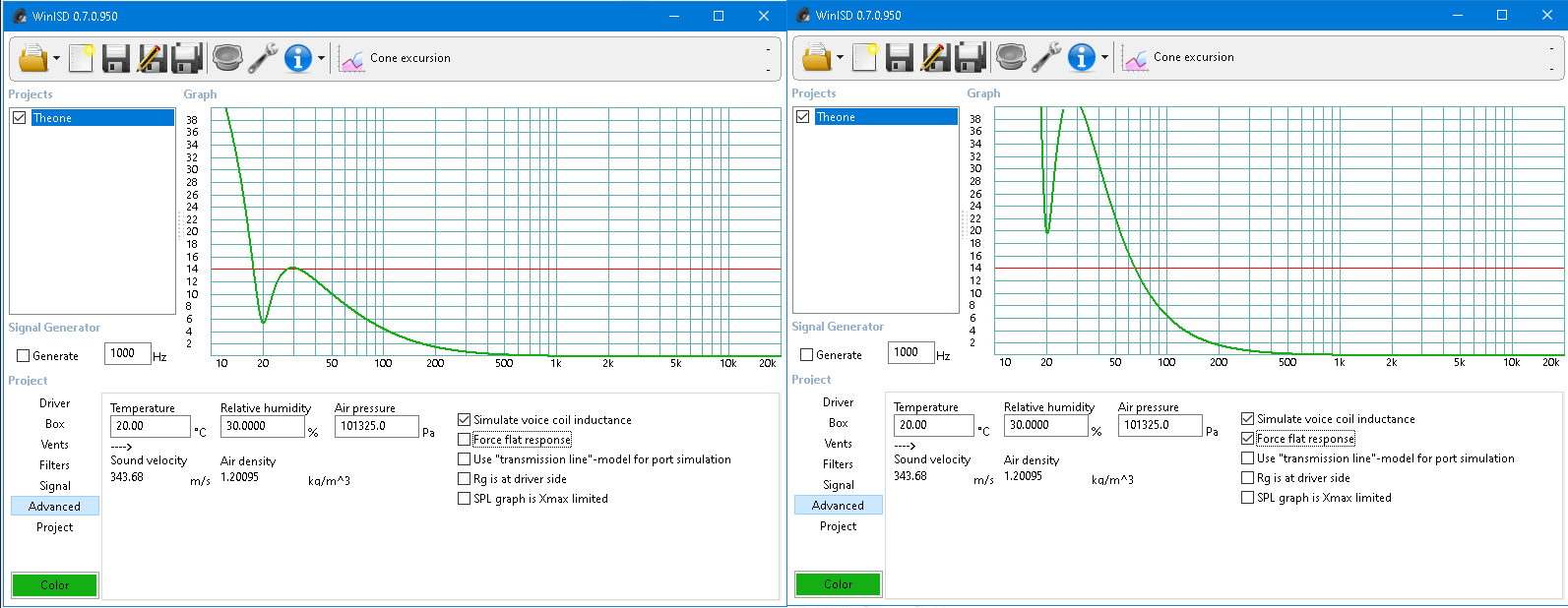
Task: Open Driver tab in right window
Action: click(x=839, y=402)
